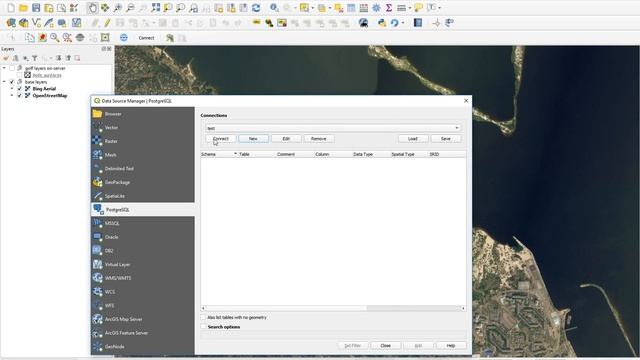Click the coordinate capture crosshair icon

point(437,23)
